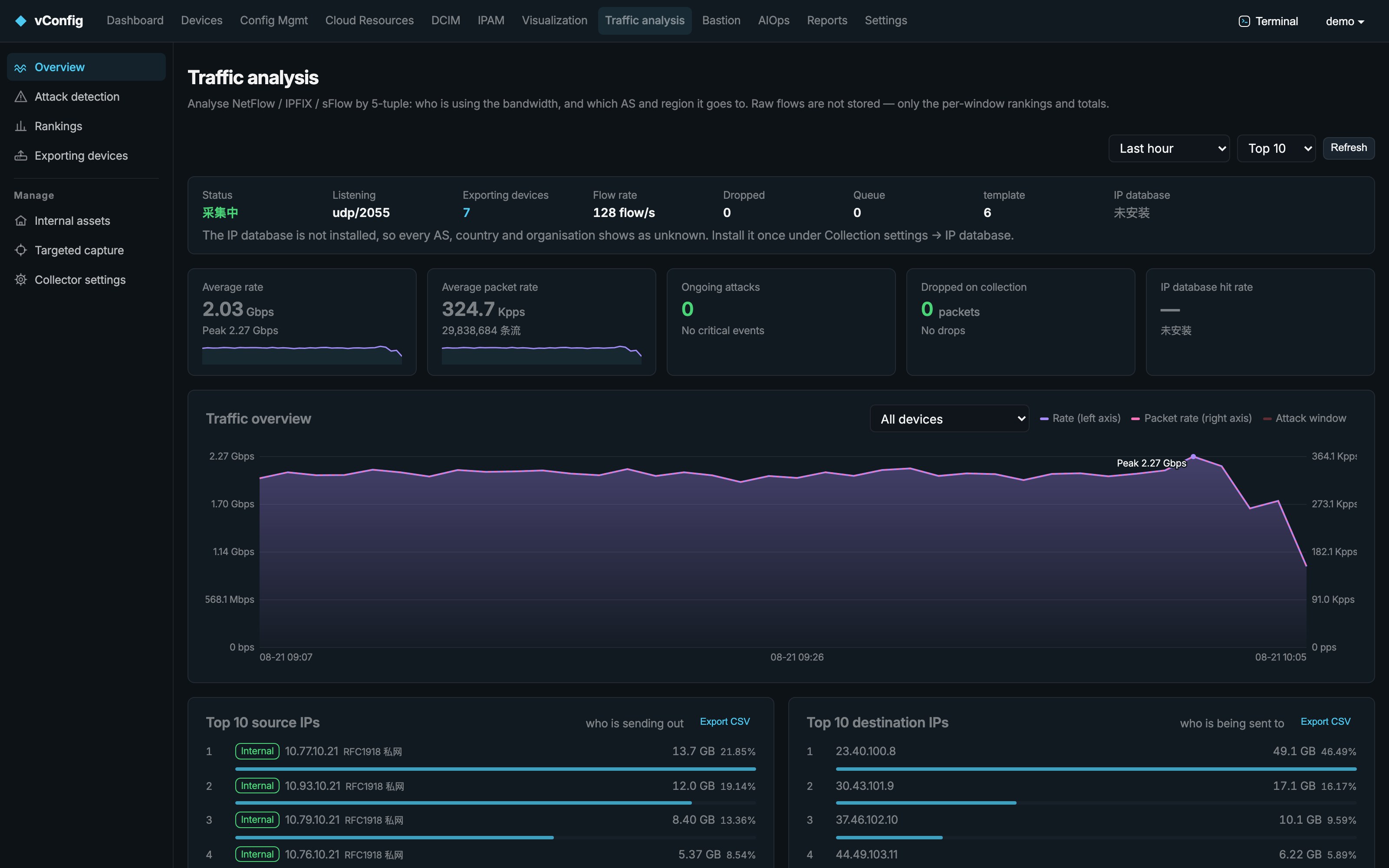Open the IPAM navigation tab
This screenshot has width=1389, height=868.
pos(491,21)
